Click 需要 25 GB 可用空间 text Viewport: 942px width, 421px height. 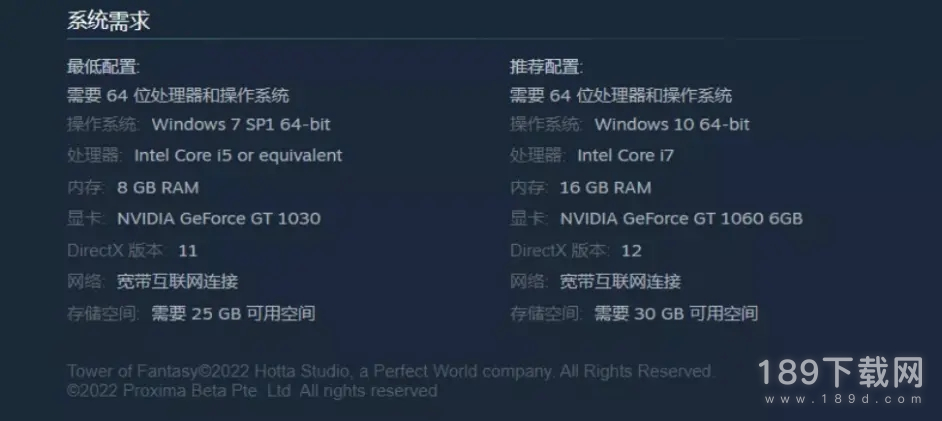[x=234, y=313]
